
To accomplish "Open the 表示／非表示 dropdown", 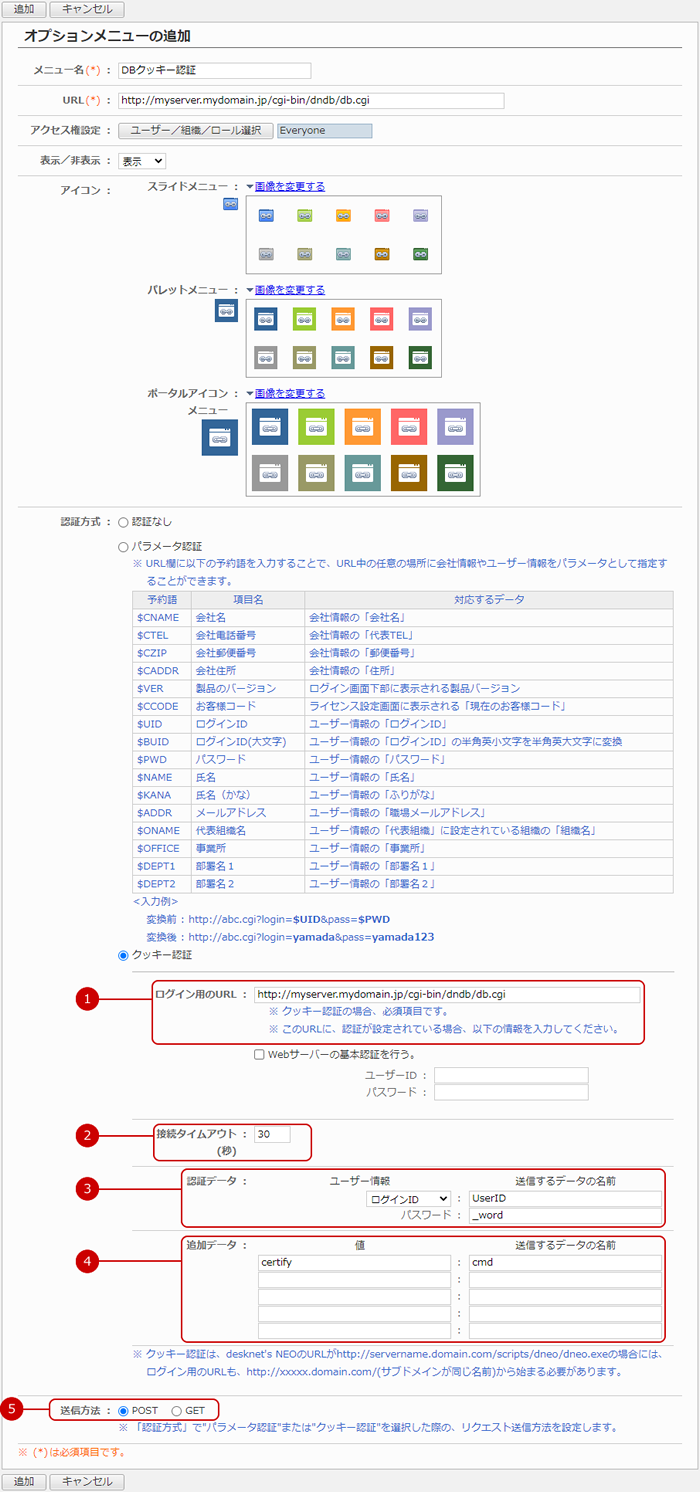I will (x=142, y=160).
